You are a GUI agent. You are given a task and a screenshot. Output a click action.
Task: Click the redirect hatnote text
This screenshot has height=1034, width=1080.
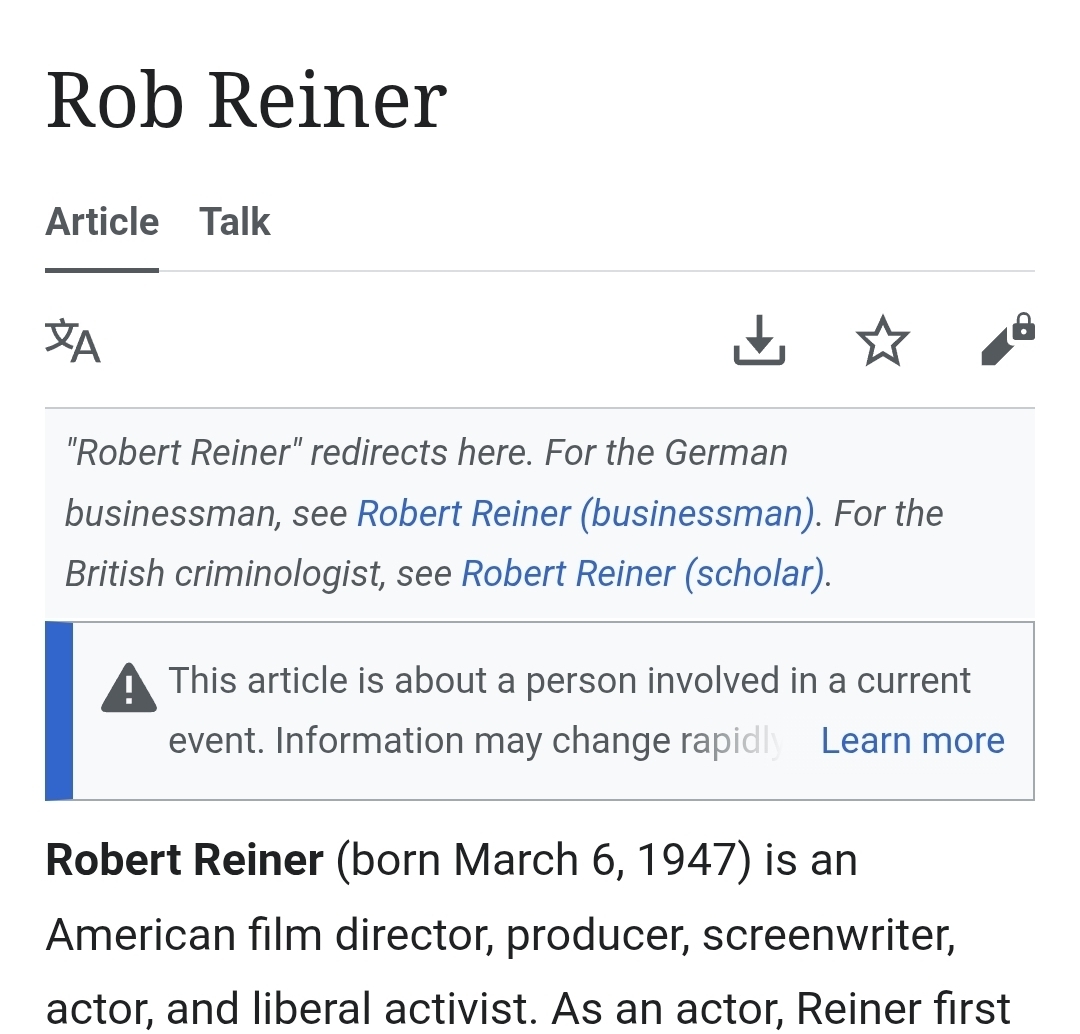(x=425, y=453)
